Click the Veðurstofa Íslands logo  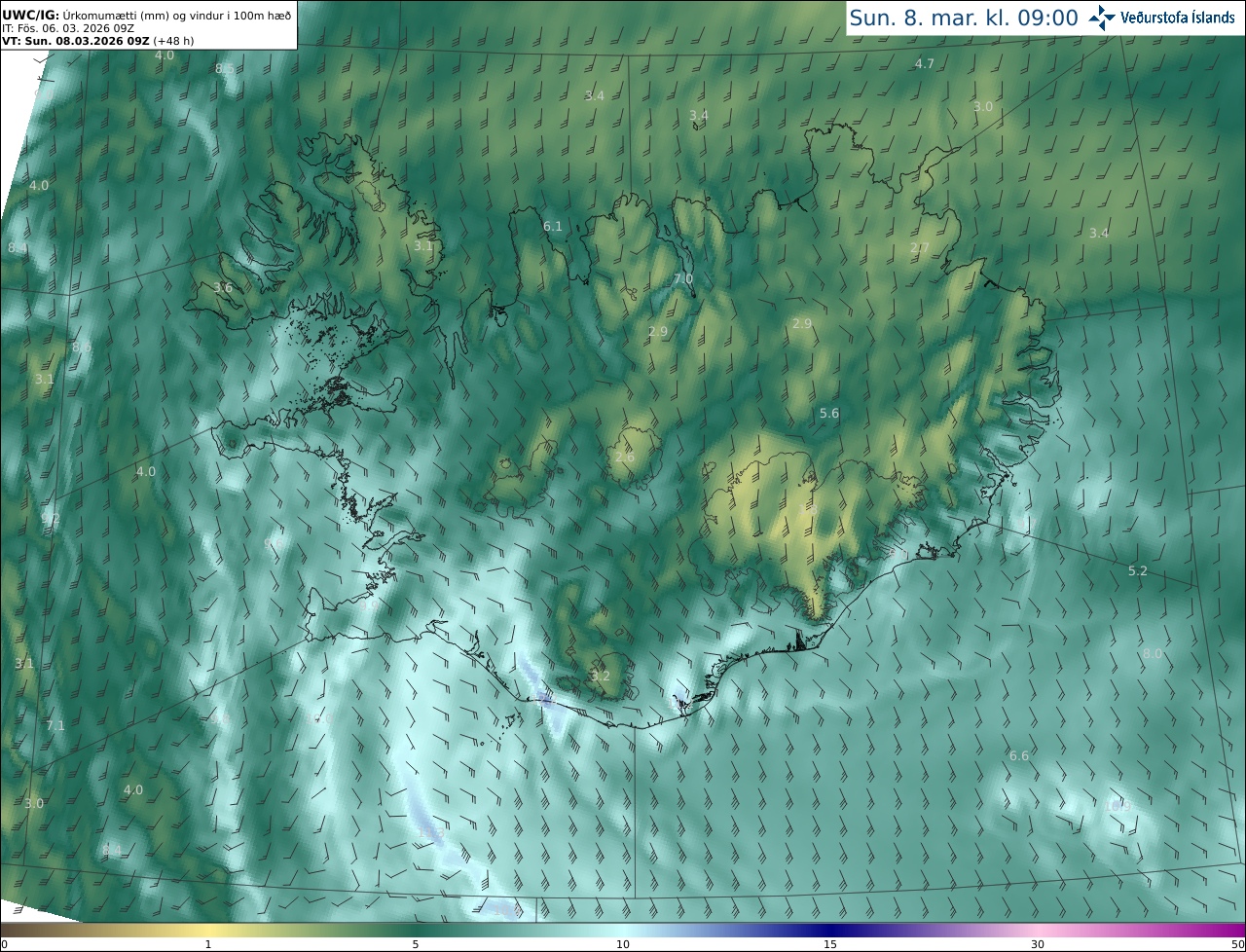(x=1161, y=18)
